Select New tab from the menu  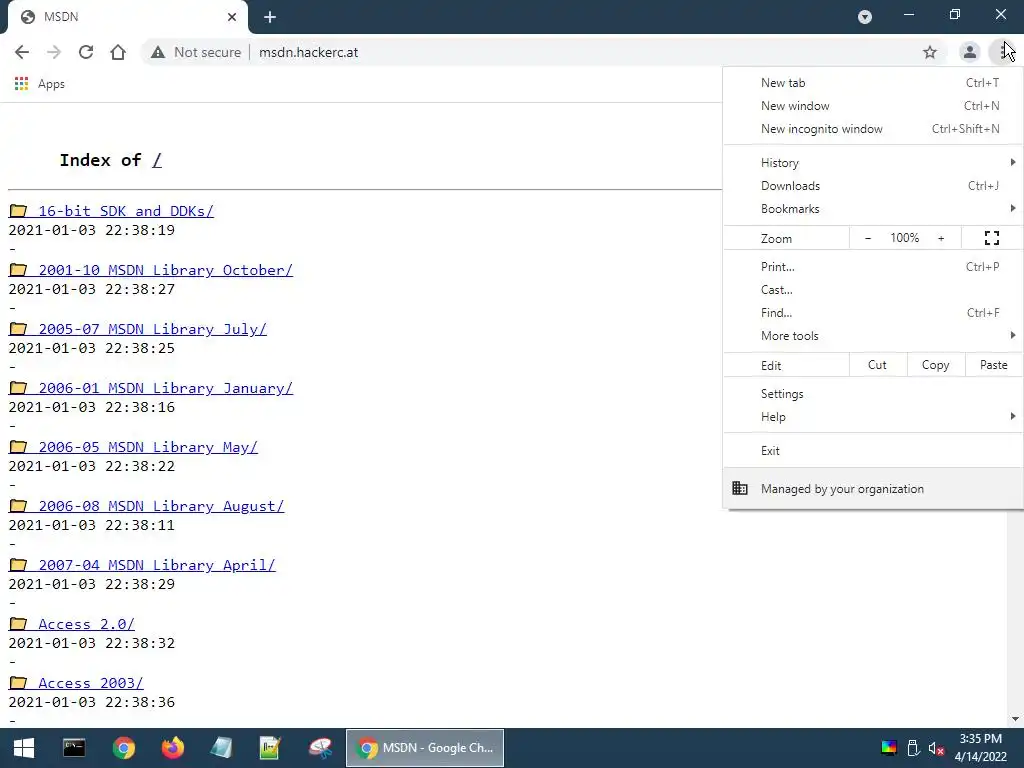tap(873, 83)
